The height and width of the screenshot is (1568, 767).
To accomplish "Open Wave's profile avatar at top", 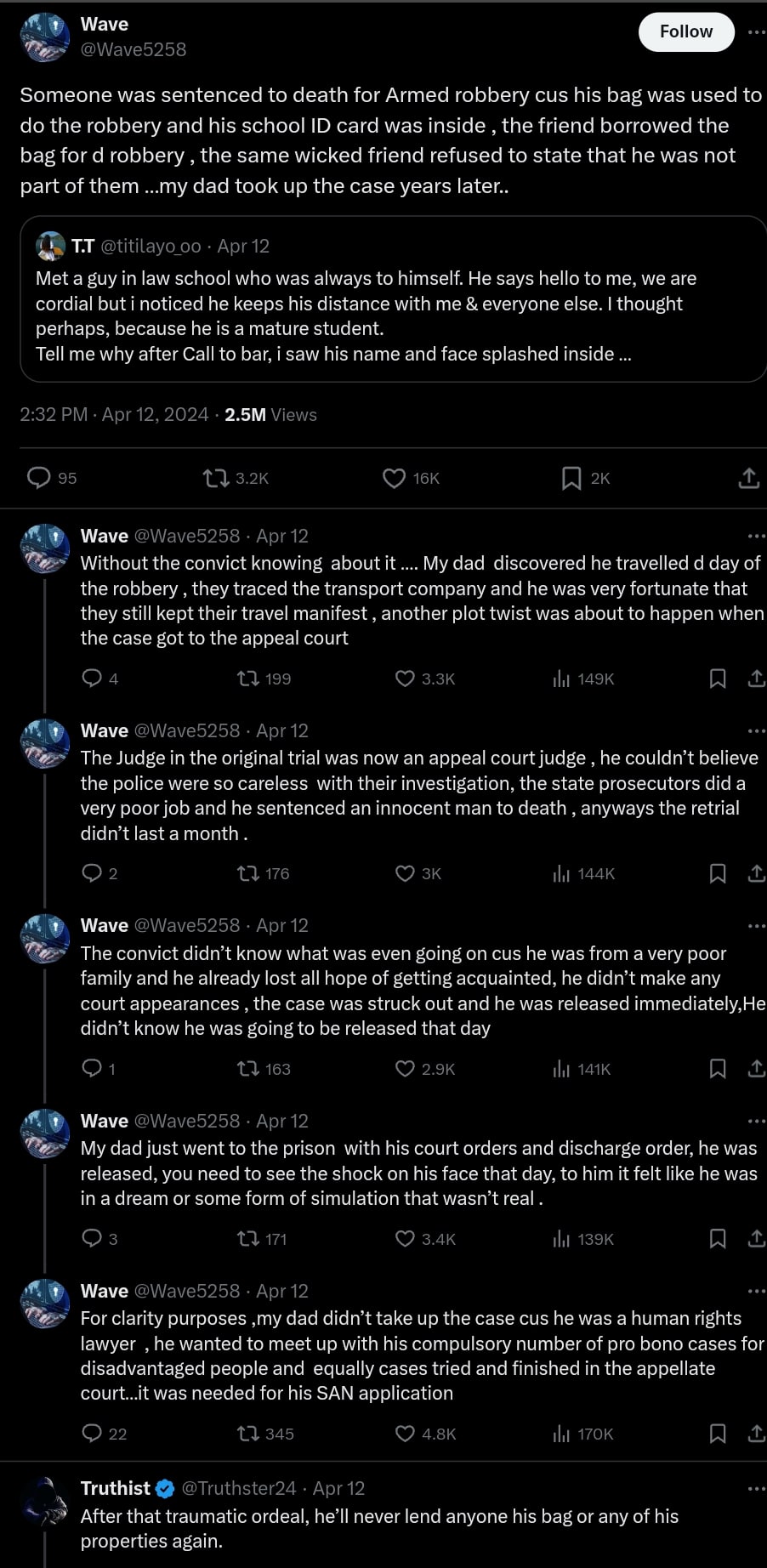I will [x=44, y=37].
